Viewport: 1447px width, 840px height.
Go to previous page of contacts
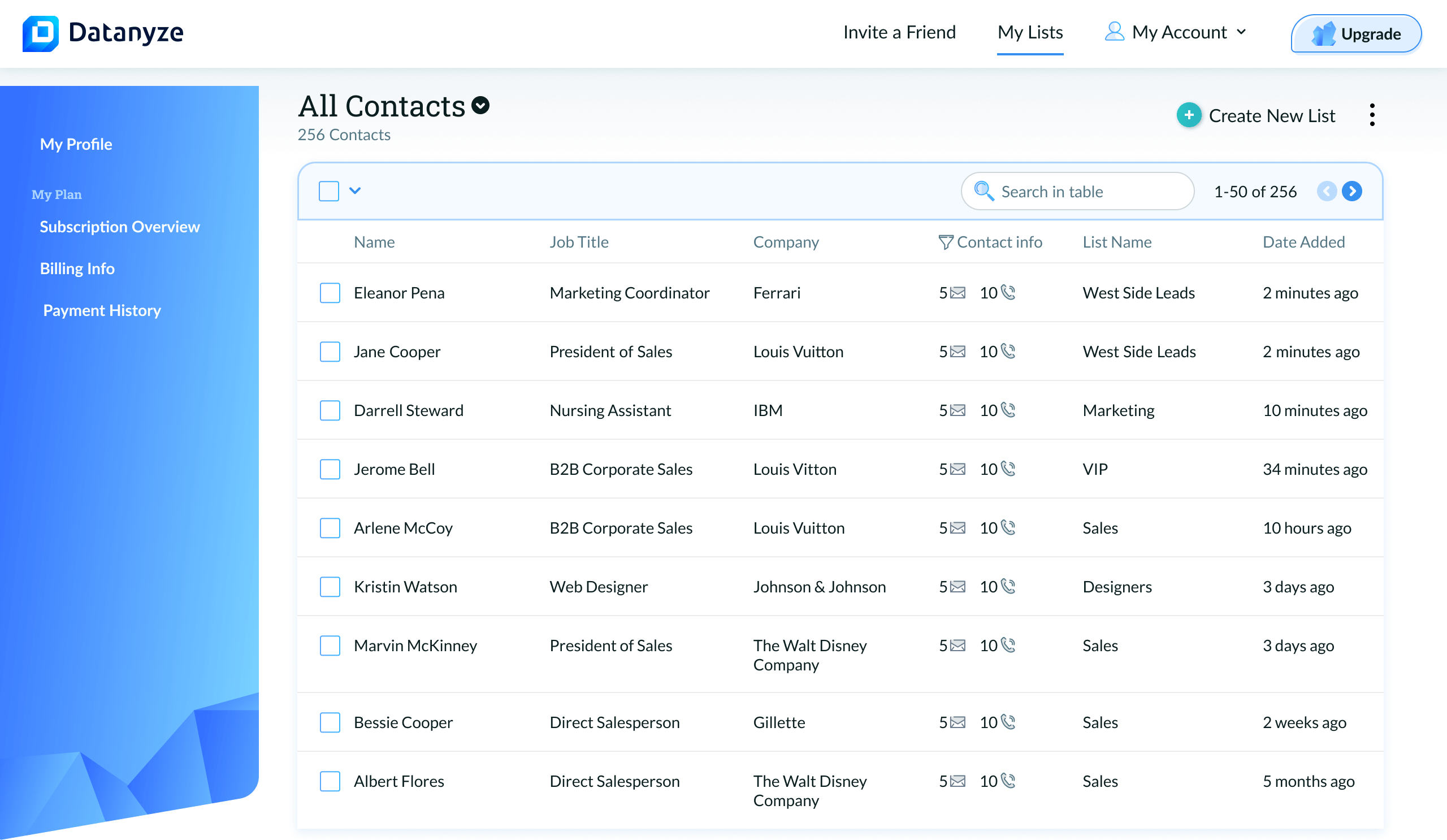tap(1327, 191)
